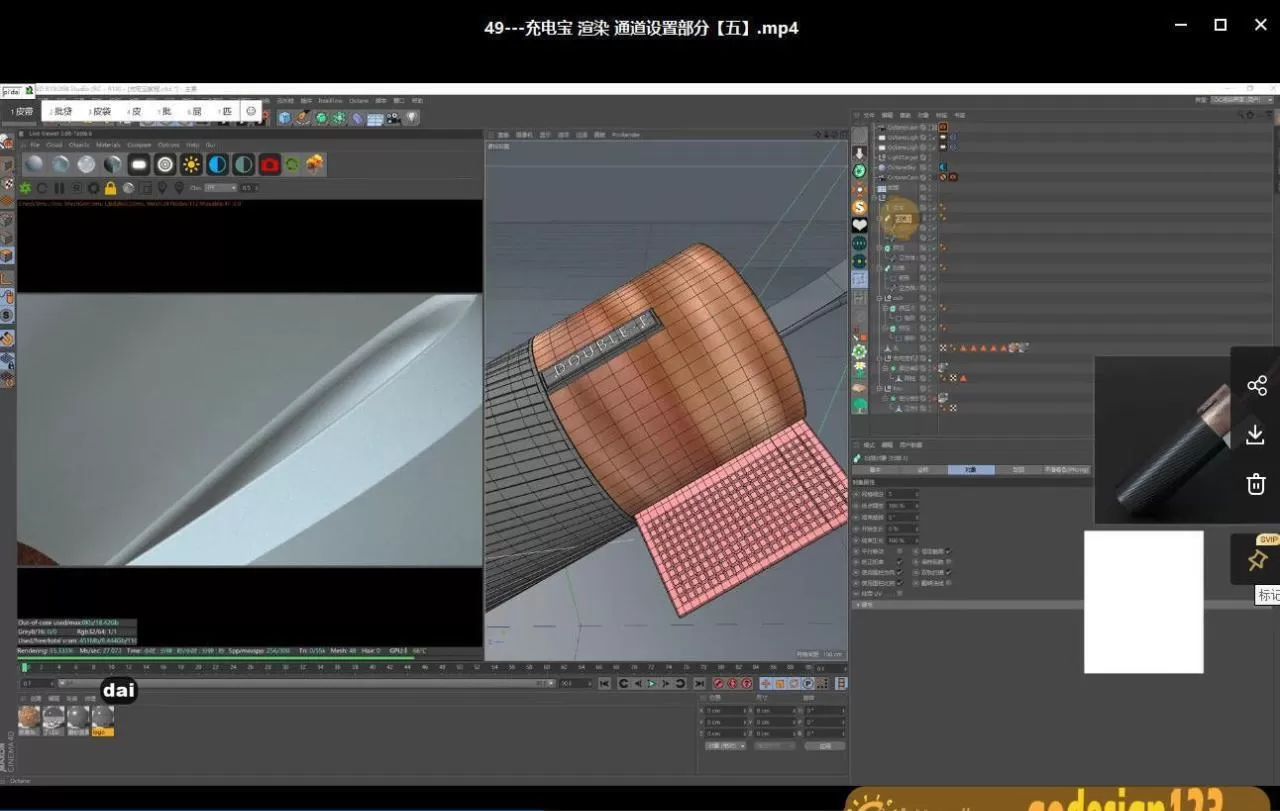The image size is (1280, 811).
Task: Expand the LightTarget object's hierarchy arrow
Action: point(875,157)
